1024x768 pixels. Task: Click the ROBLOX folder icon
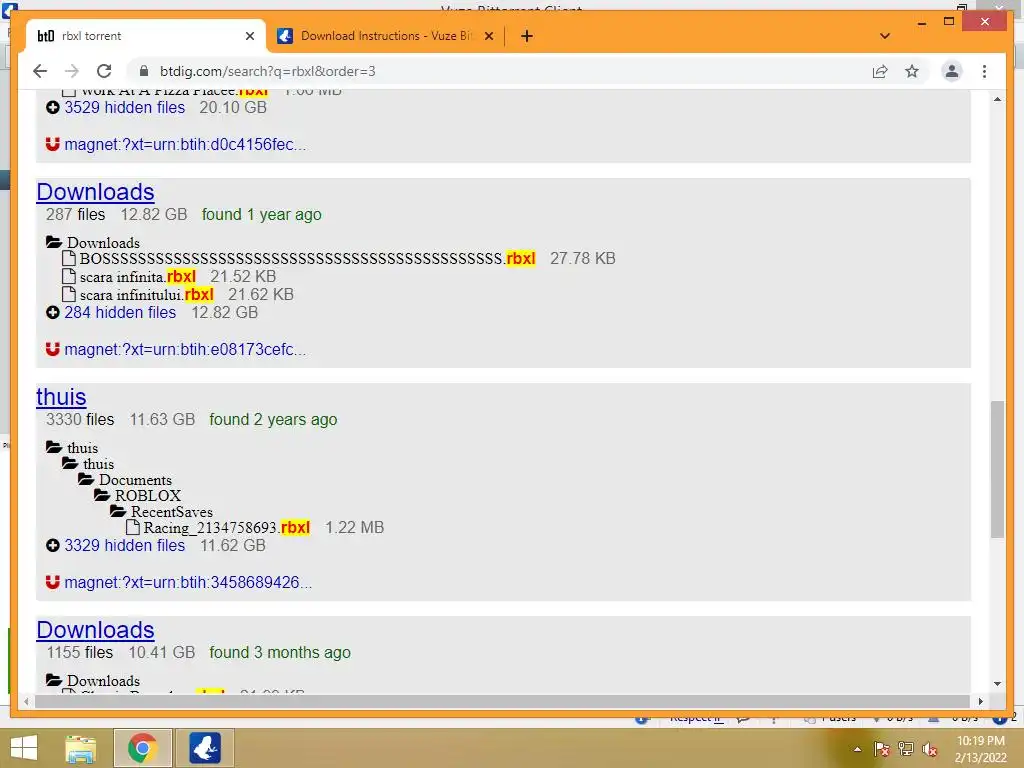(x=102, y=495)
